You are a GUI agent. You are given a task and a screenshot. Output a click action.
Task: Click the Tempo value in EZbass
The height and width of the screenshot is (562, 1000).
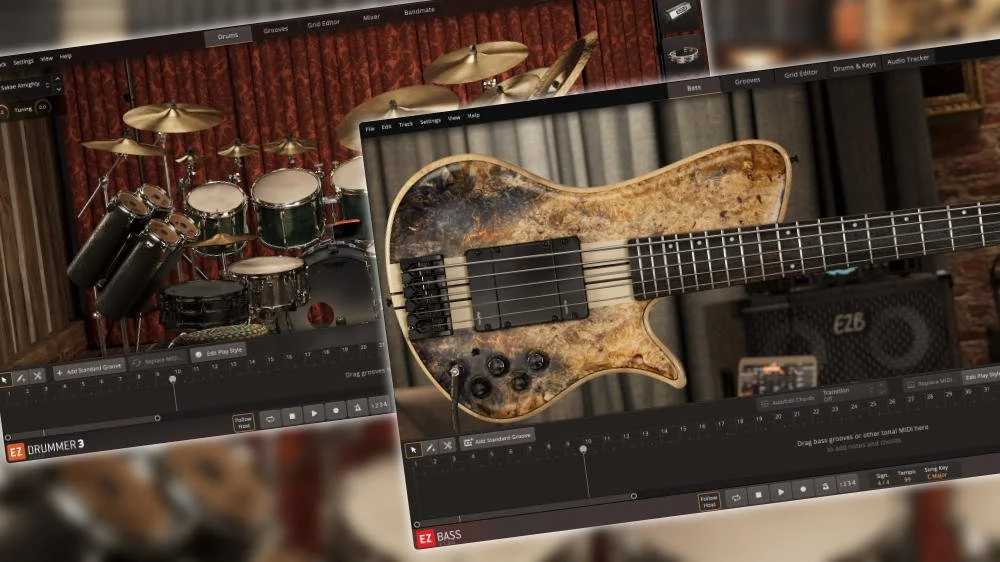pos(907,480)
